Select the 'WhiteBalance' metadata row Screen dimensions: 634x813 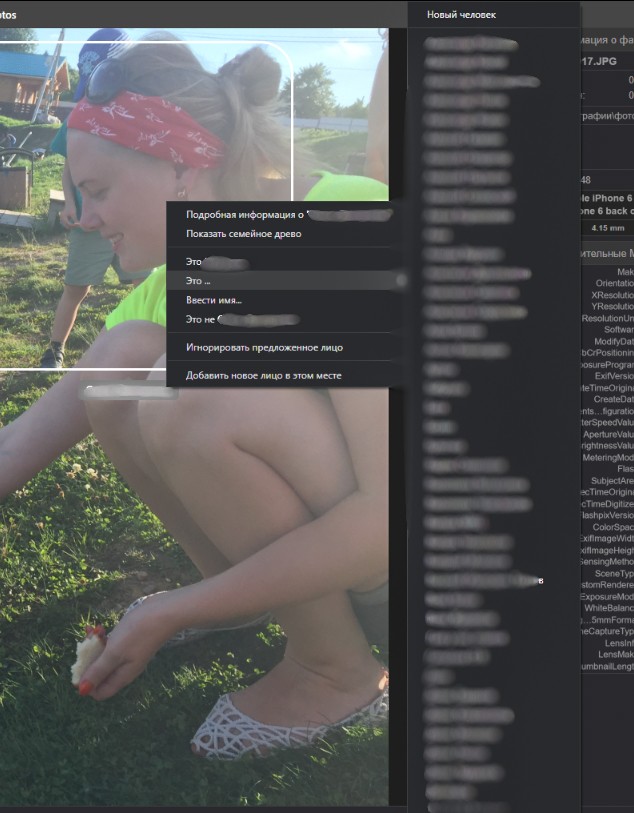click(x=609, y=608)
